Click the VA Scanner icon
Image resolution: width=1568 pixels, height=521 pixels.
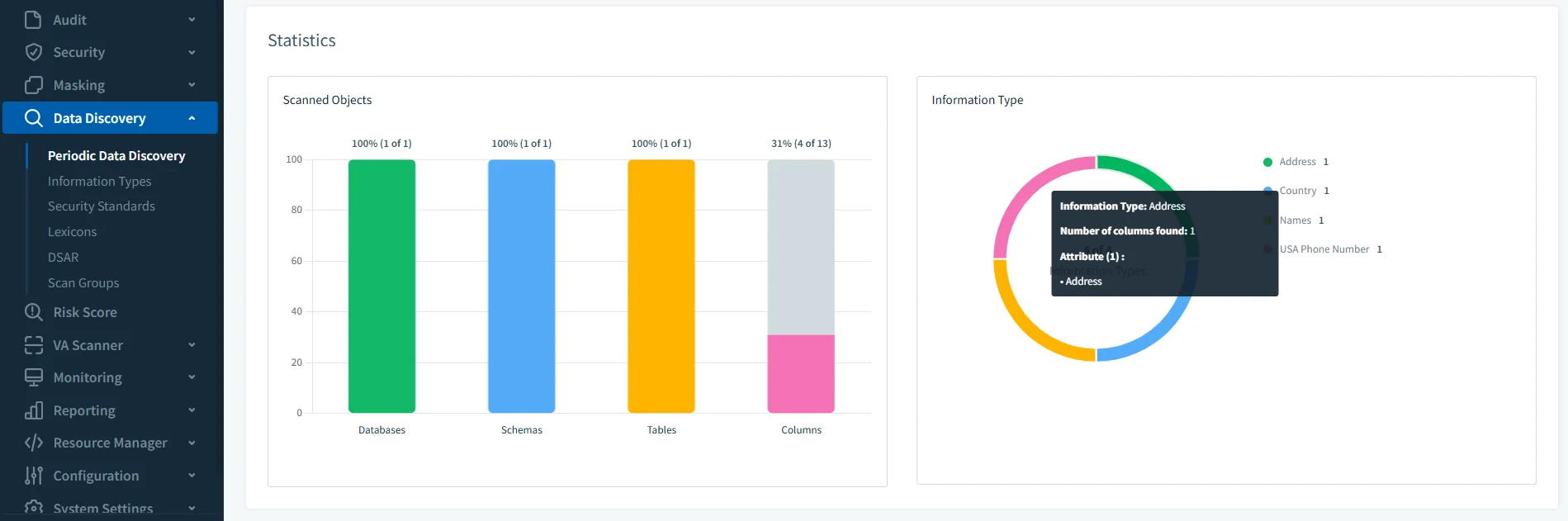pos(33,345)
